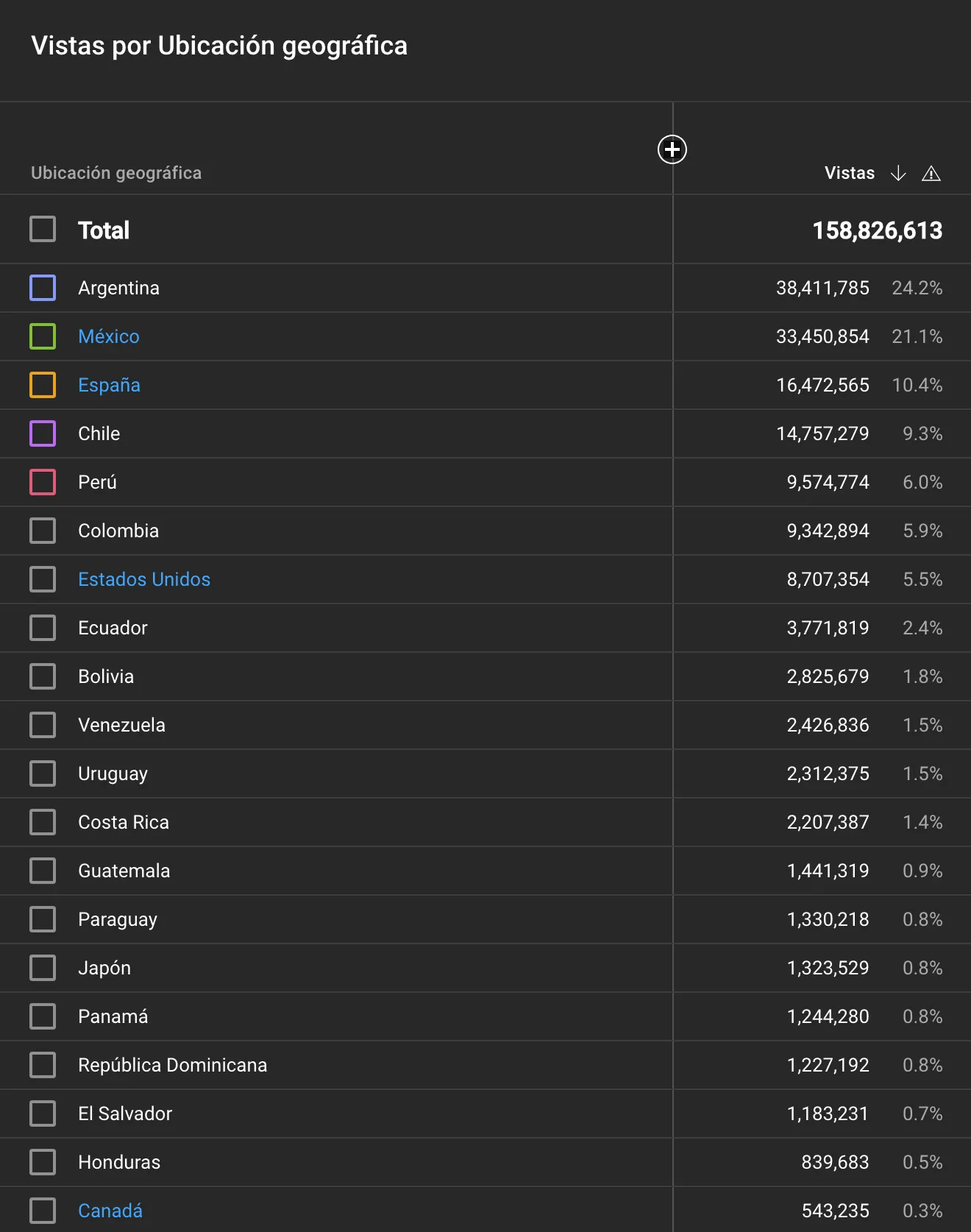Image resolution: width=971 pixels, height=1232 pixels.
Task: Toggle the Total row checkbox
Action: click(x=43, y=230)
